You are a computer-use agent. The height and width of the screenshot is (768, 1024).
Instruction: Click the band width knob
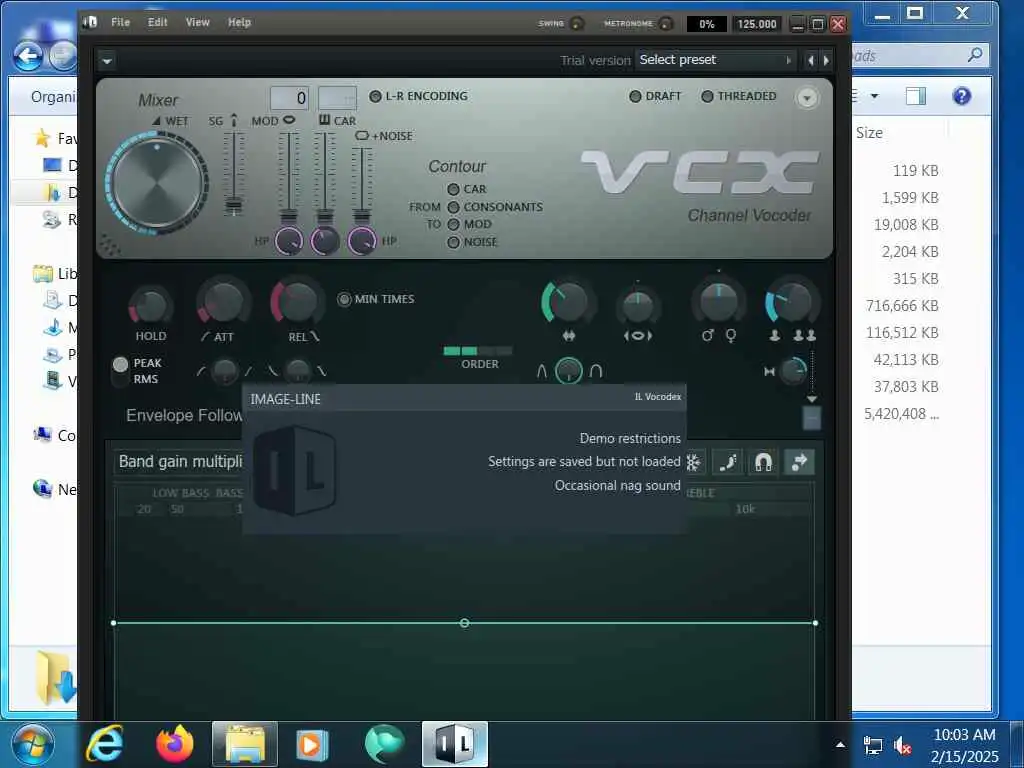pyautogui.click(x=567, y=302)
